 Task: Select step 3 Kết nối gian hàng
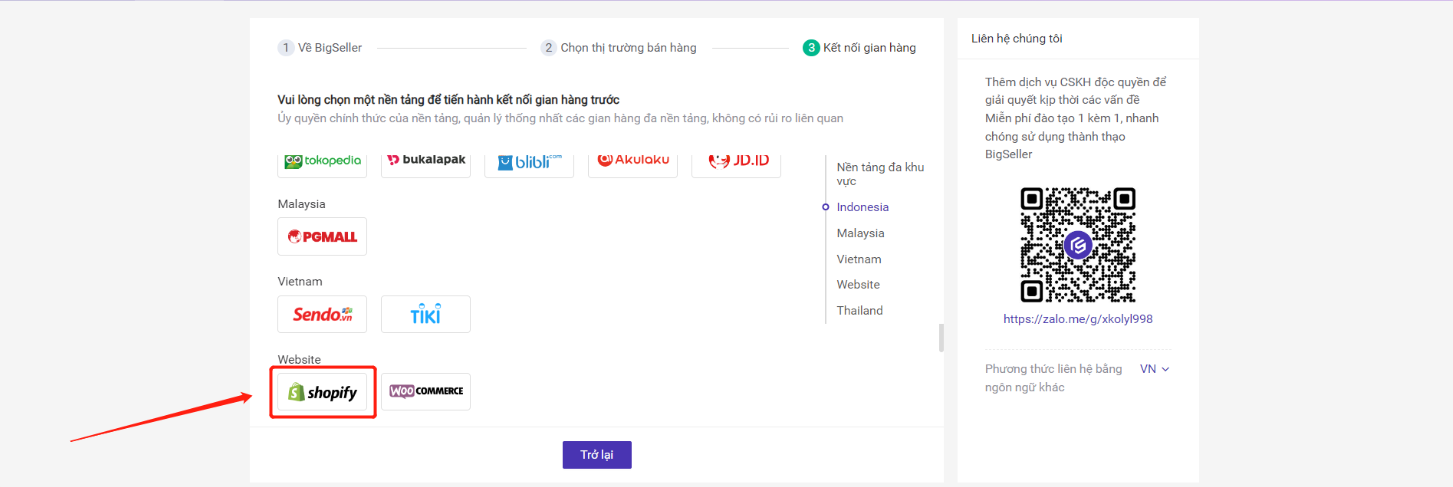(x=859, y=47)
